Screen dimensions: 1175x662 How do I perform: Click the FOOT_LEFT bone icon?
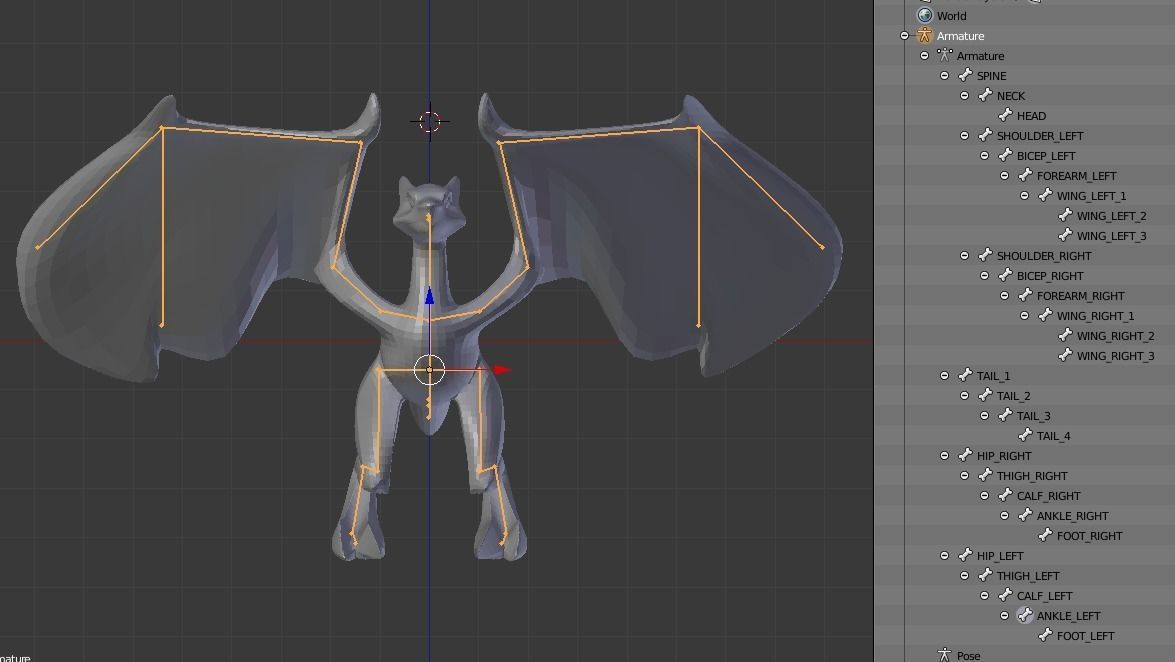(x=1045, y=635)
